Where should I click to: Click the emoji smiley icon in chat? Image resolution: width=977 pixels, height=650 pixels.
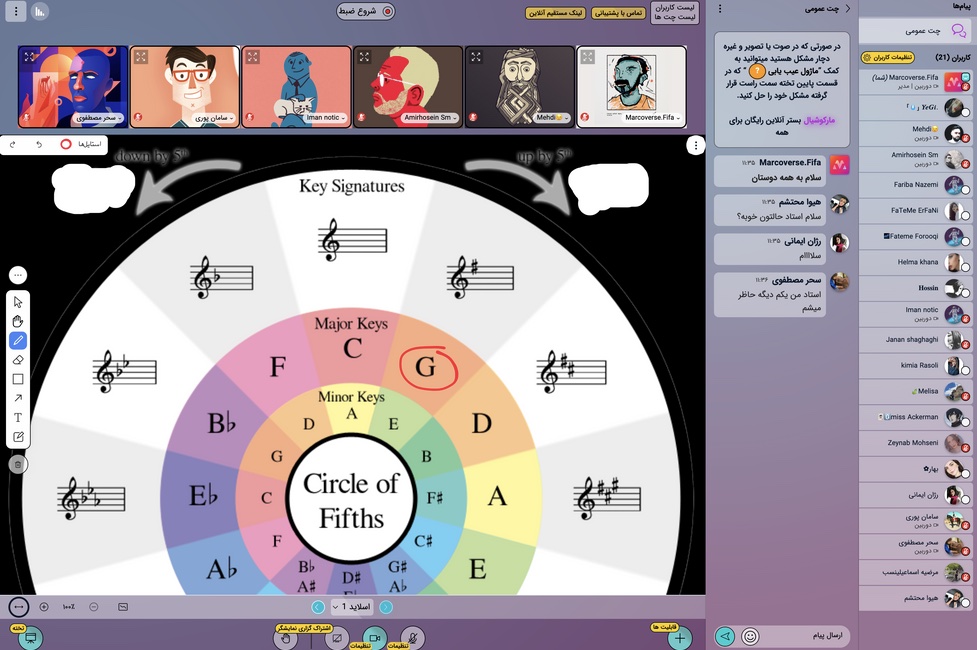[x=750, y=636]
